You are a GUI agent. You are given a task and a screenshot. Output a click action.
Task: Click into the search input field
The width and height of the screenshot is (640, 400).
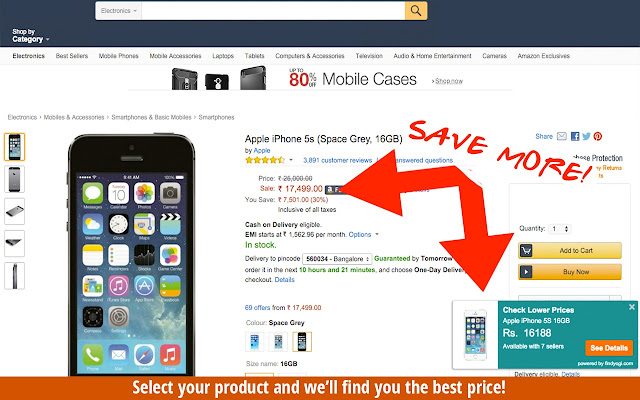(273, 11)
